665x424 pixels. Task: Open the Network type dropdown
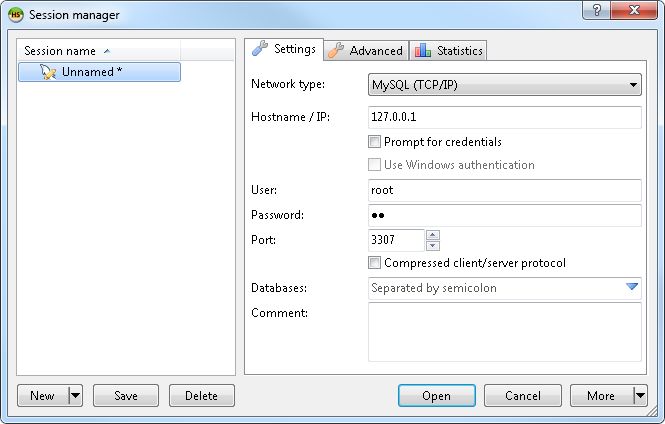point(505,84)
